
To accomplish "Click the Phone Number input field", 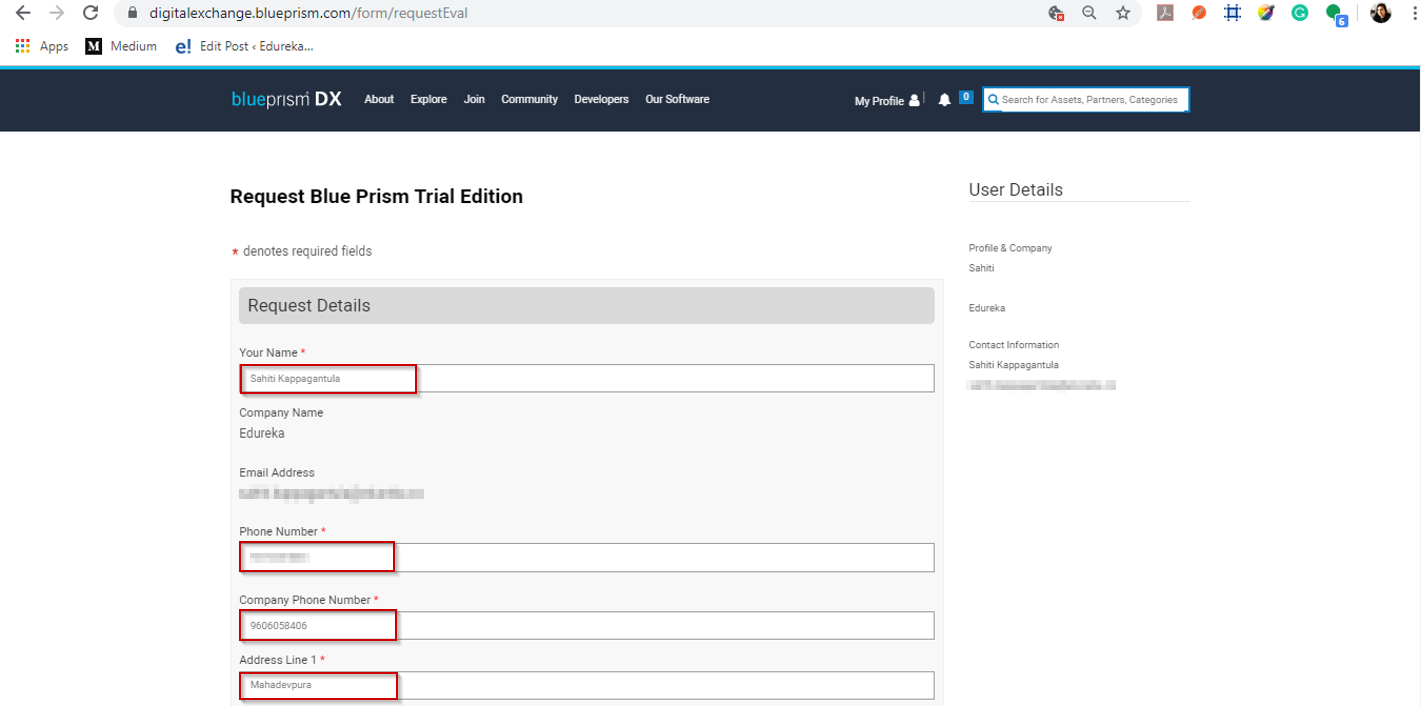I will (587, 557).
